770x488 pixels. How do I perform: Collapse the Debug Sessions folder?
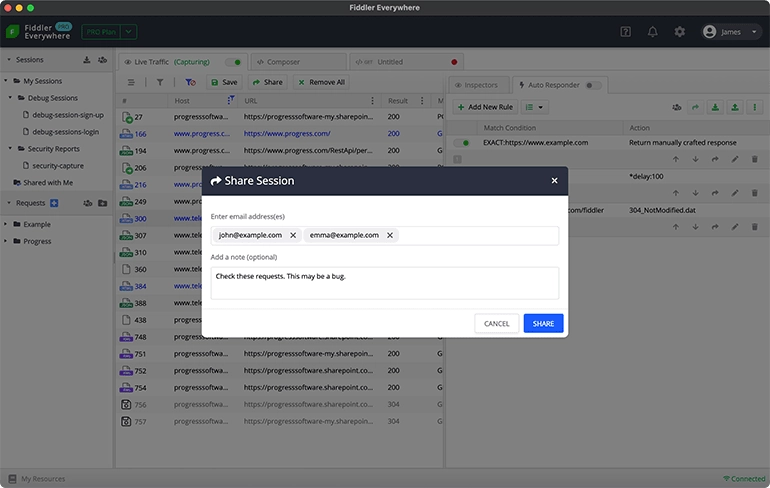coord(10,98)
